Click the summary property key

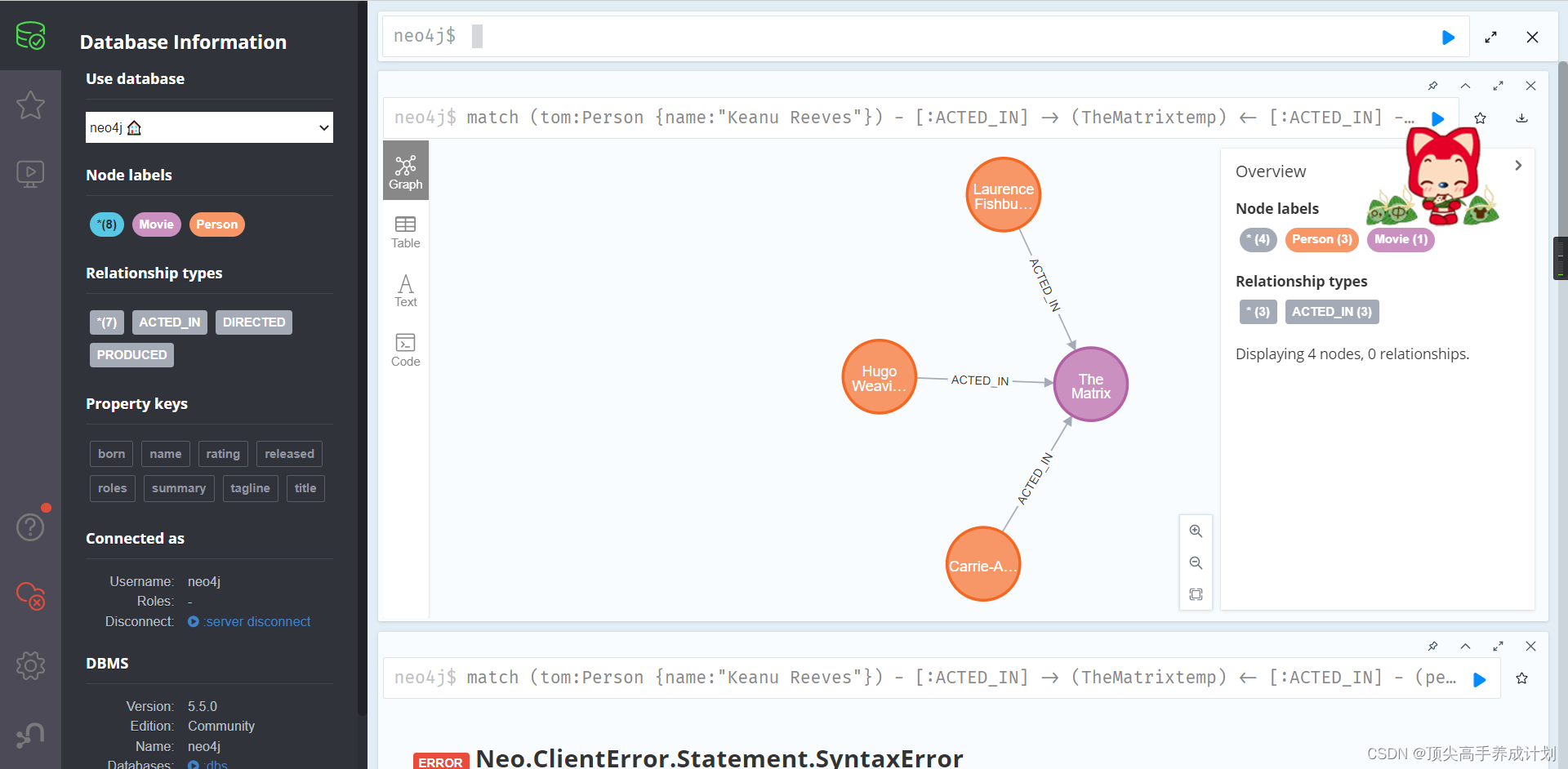pyautogui.click(x=179, y=488)
